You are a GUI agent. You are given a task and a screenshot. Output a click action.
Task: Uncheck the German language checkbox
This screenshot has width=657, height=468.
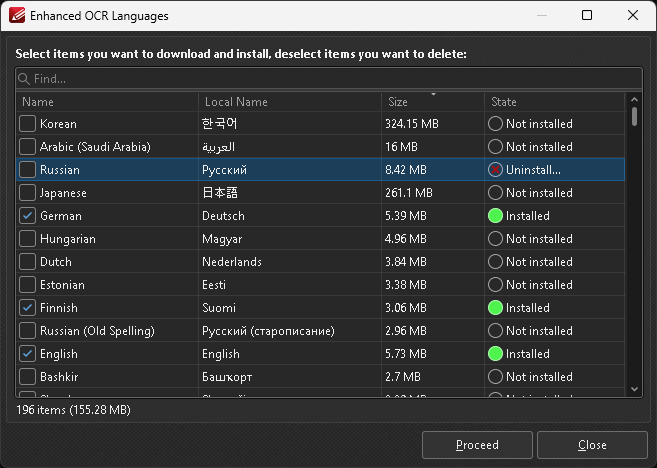click(27, 216)
